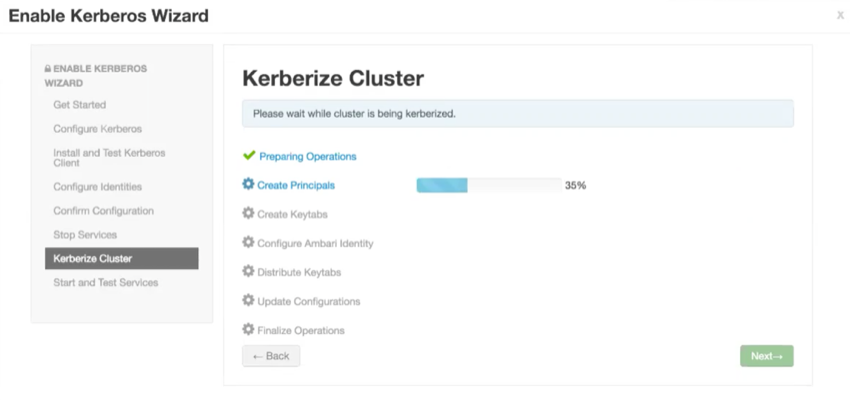This screenshot has height=408, width=850.
Task: Select the Configure Identities wizard step
Action: coord(98,187)
